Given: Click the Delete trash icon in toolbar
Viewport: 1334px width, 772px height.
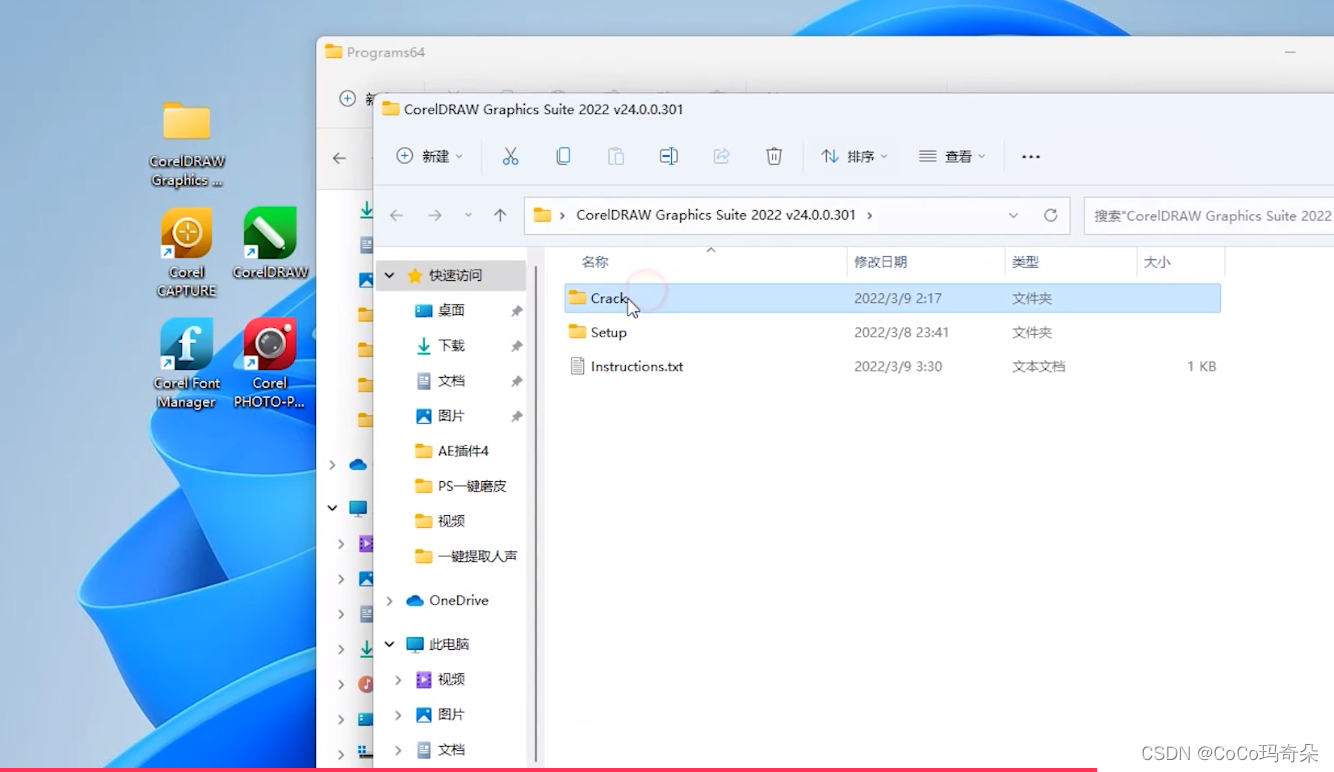Looking at the screenshot, I should tap(774, 156).
